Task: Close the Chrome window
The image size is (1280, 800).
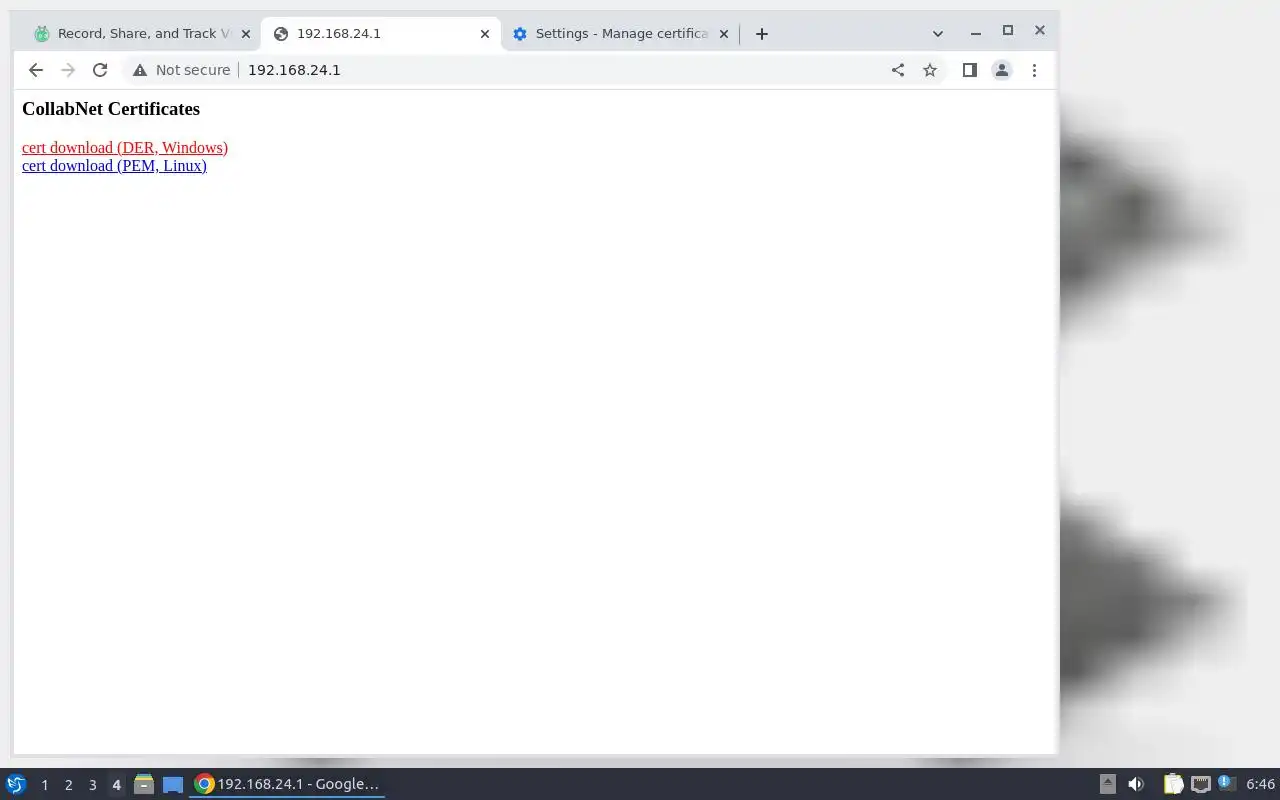Action: point(1040,31)
